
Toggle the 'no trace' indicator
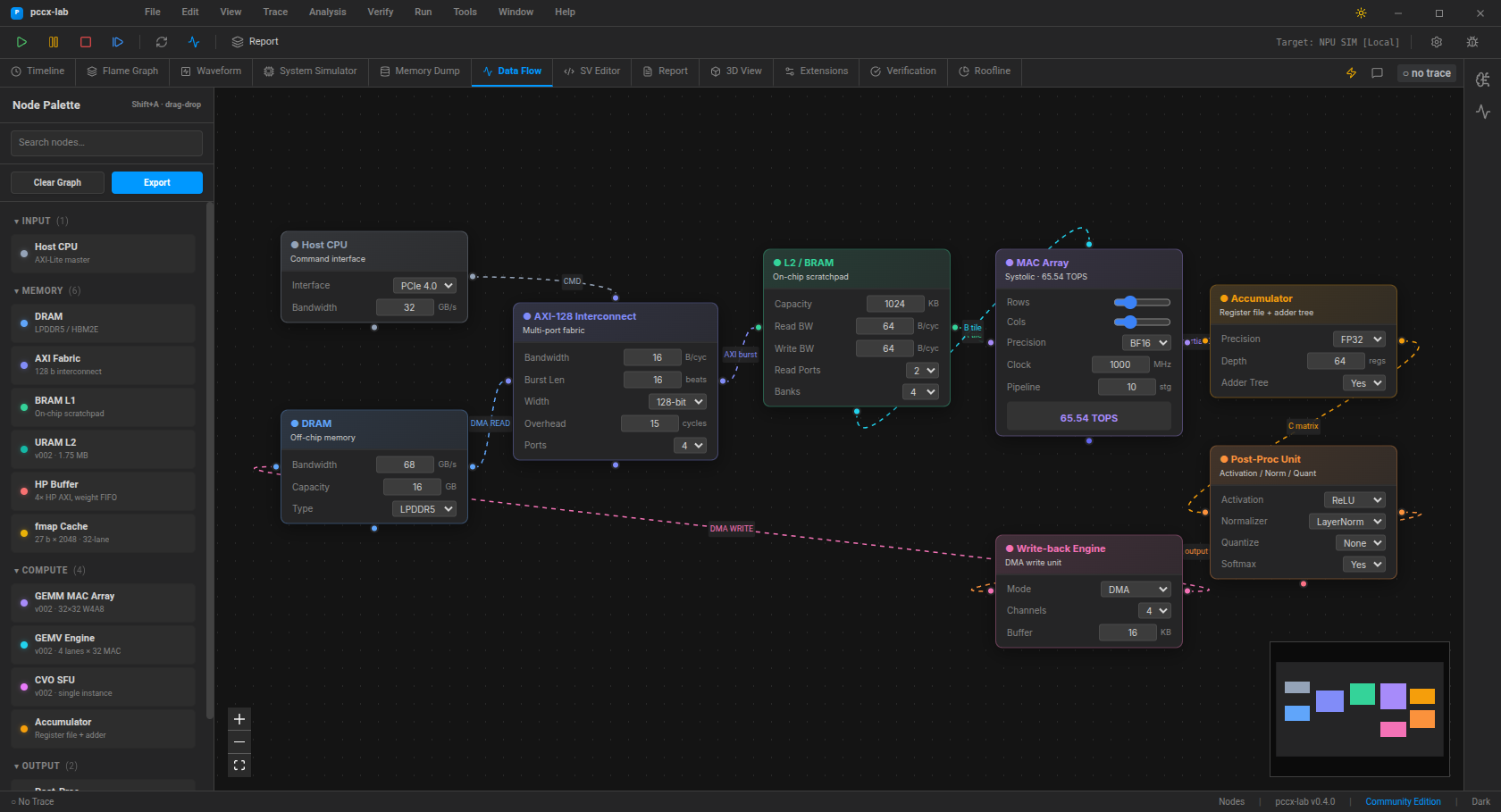(1427, 73)
